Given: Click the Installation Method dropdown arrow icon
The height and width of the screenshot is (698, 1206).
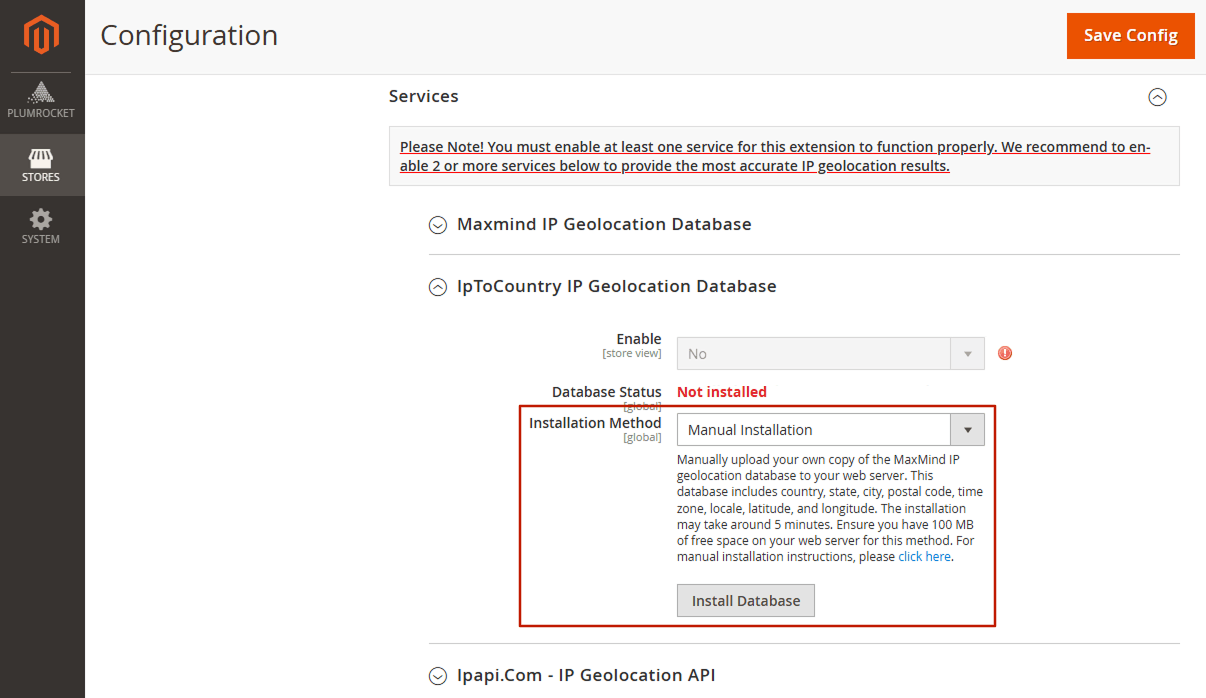Looking at the screenshot, I should pos(966,429).
